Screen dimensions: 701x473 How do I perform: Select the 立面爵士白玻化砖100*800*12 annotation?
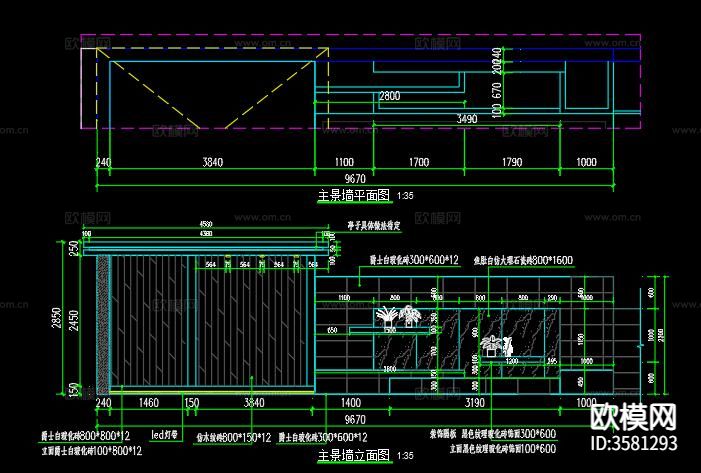coord(92,451)
